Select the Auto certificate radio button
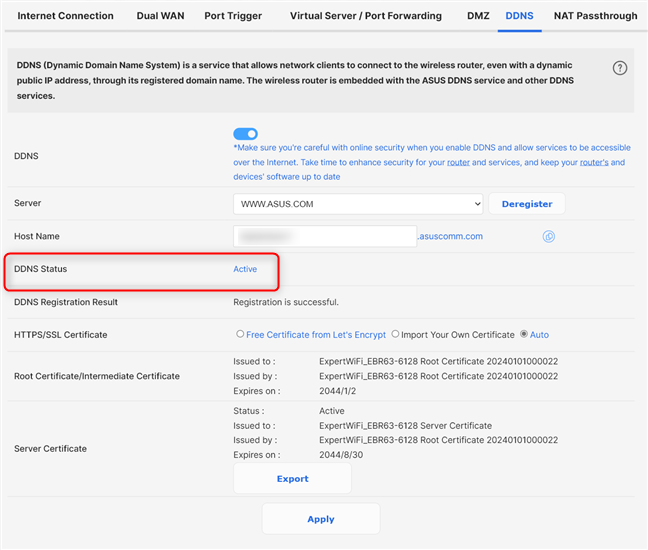 (x=524, y=335)
